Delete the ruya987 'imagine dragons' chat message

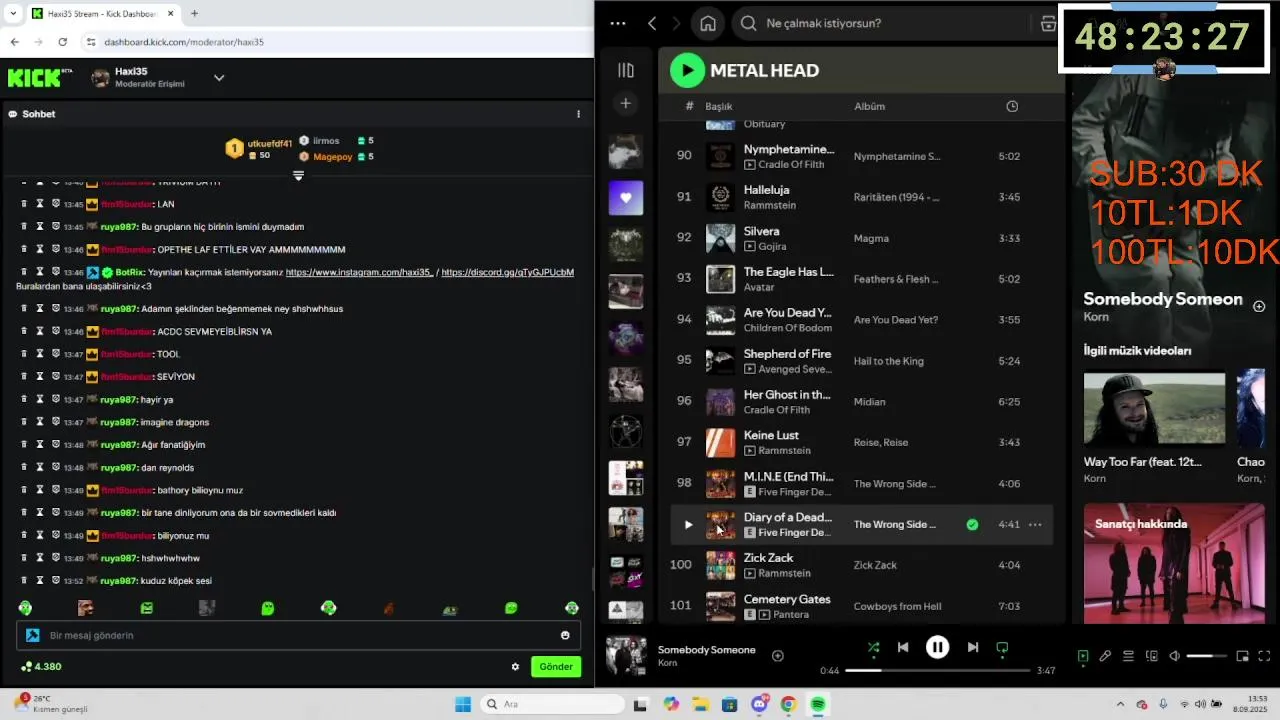tap(25, 421)
